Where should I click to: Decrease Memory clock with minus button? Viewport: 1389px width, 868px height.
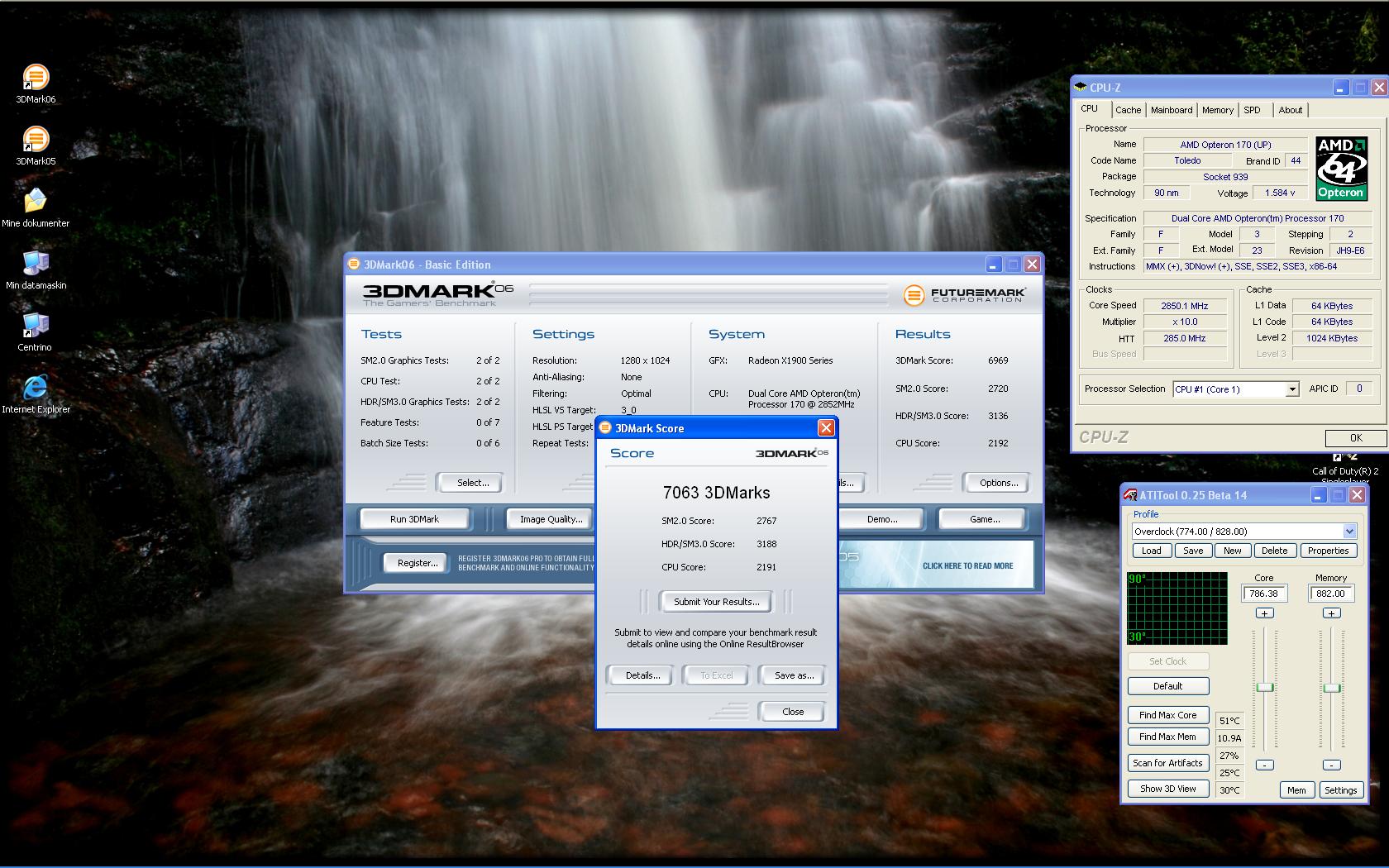coord(1331,765)
